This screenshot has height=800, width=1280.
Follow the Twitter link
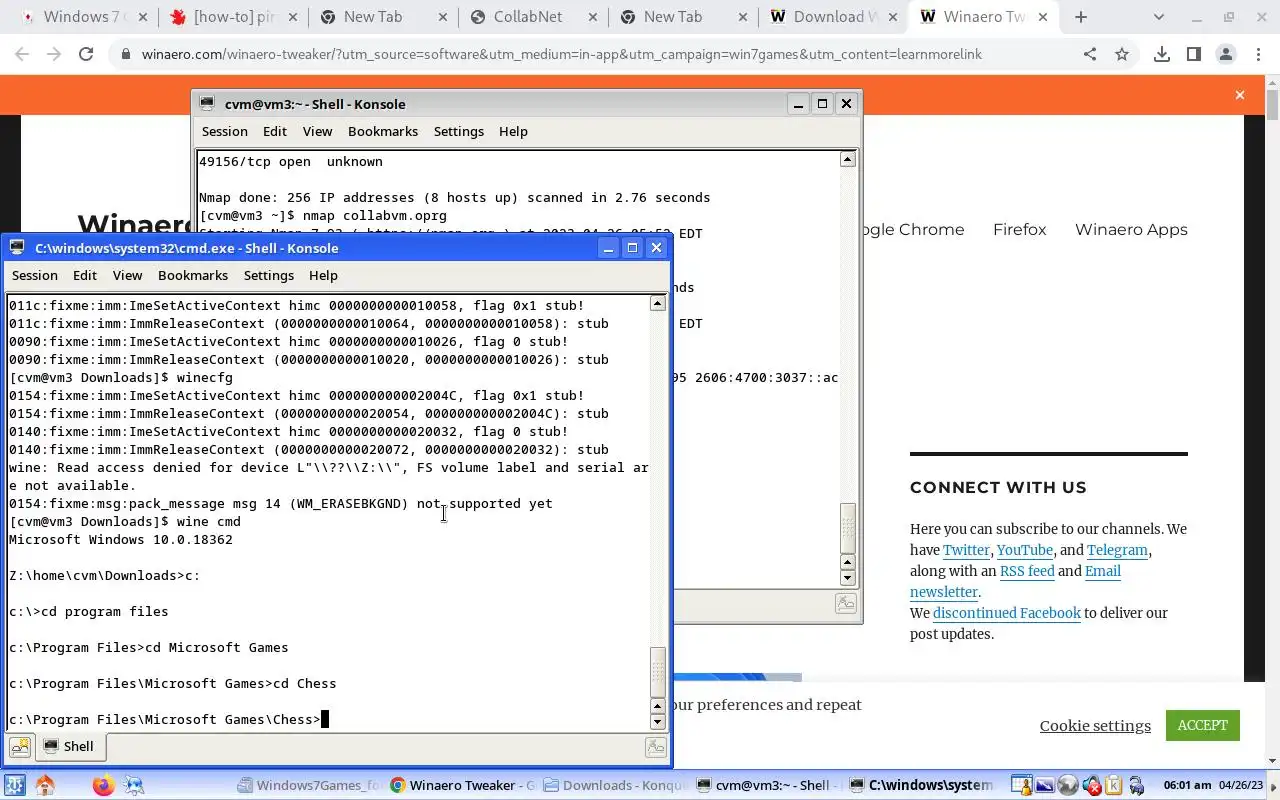[x=966, y=550]
